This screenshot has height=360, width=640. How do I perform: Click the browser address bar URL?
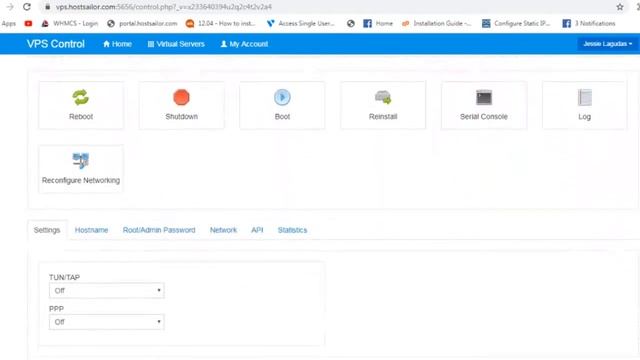coord(164,7)
